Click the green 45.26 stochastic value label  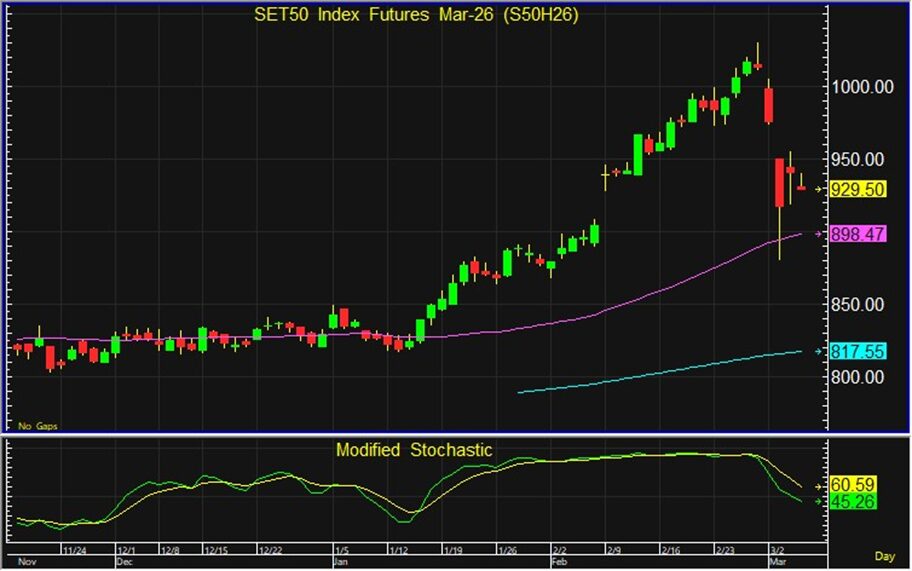[856, 501]
